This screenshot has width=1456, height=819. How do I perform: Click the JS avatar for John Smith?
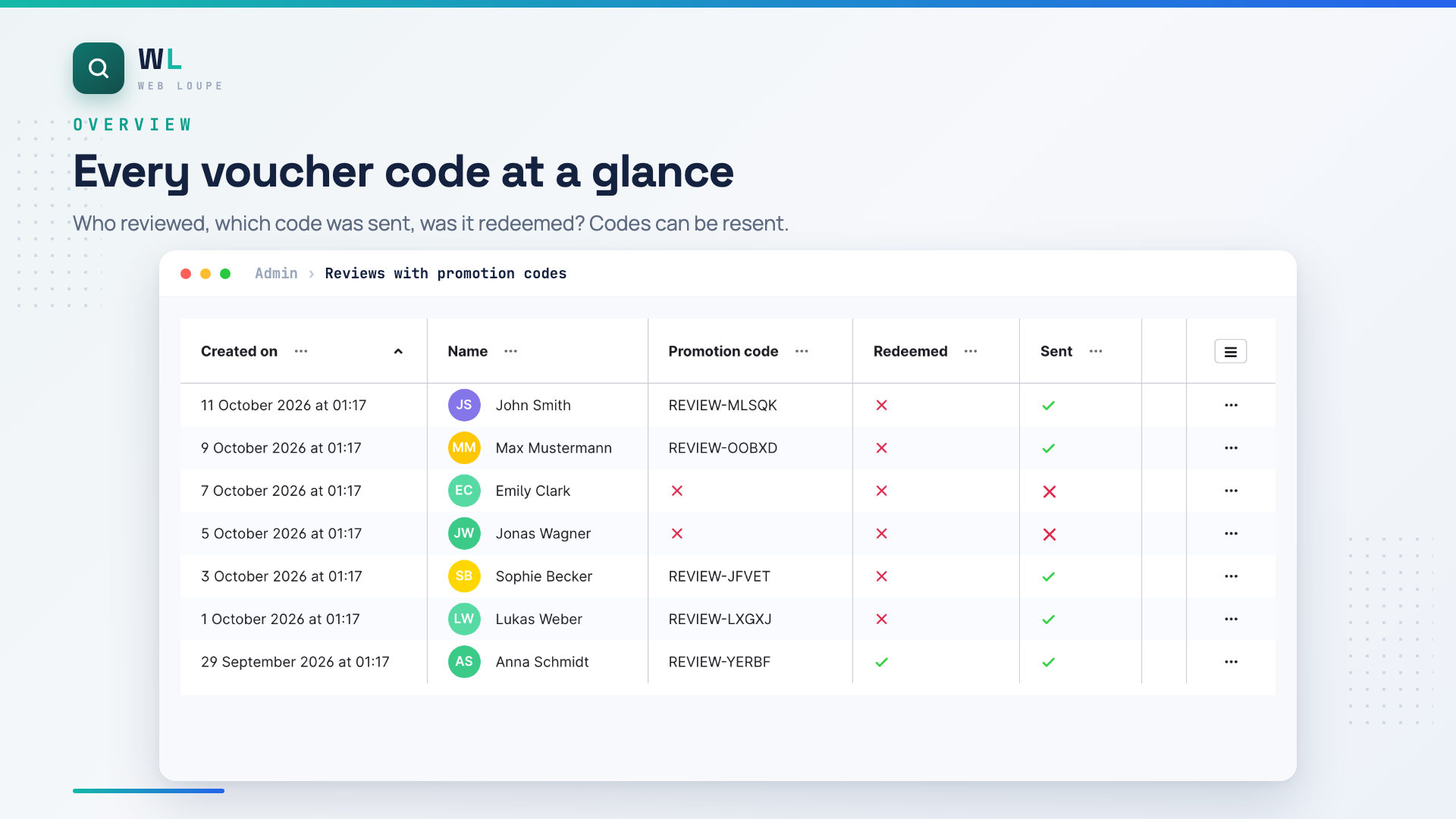464,405
